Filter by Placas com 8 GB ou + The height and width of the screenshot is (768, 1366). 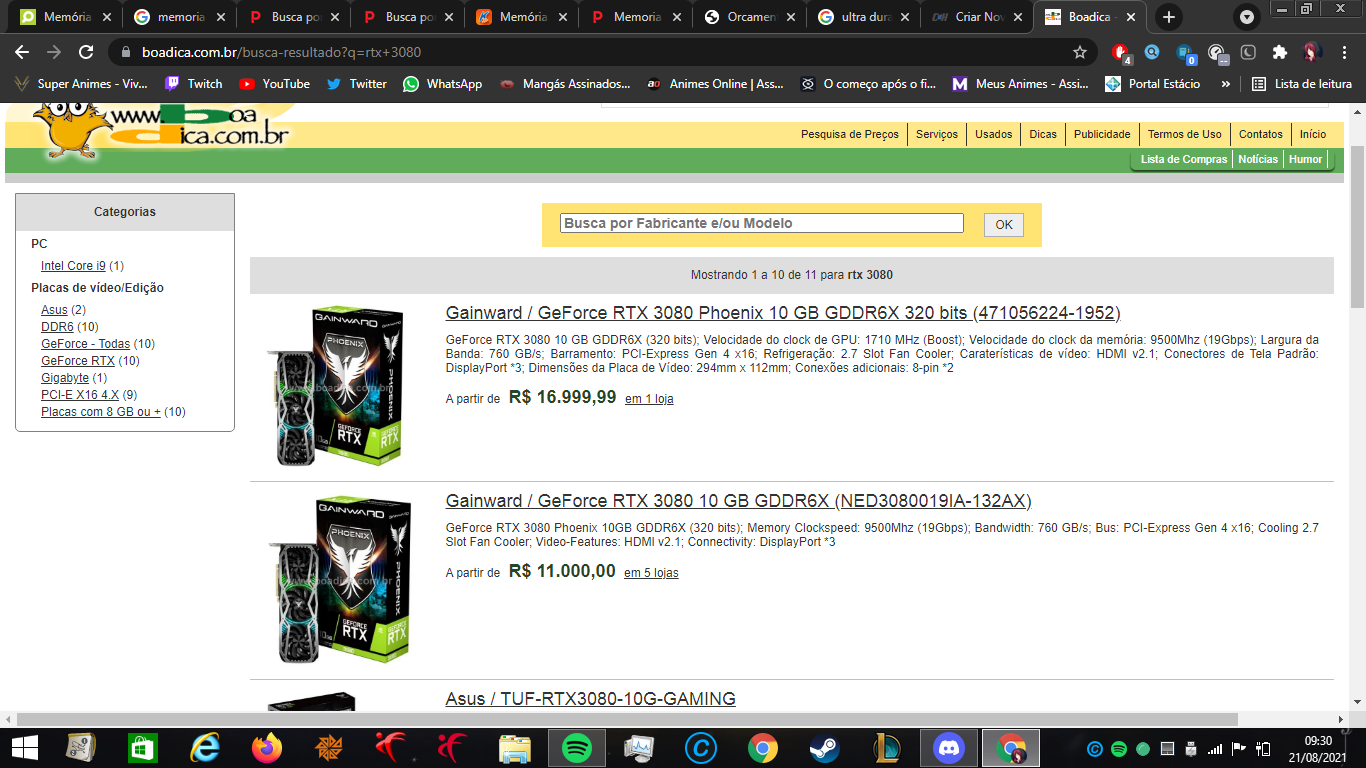101,412
